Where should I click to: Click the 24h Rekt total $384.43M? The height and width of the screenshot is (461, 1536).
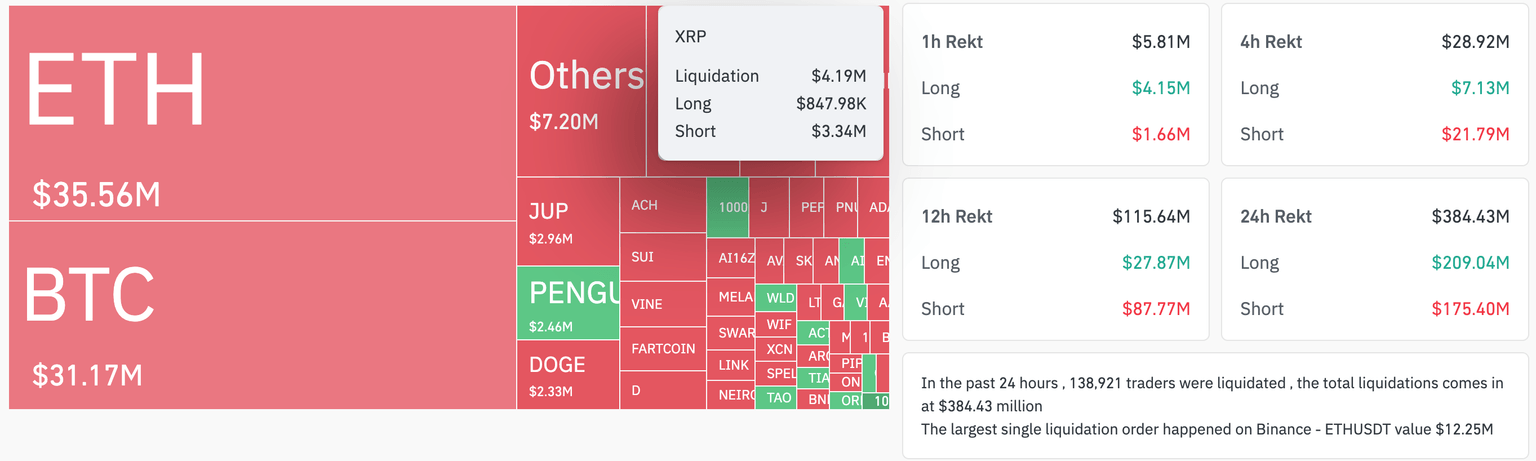pyautogui.click(x=1470, y=216)
